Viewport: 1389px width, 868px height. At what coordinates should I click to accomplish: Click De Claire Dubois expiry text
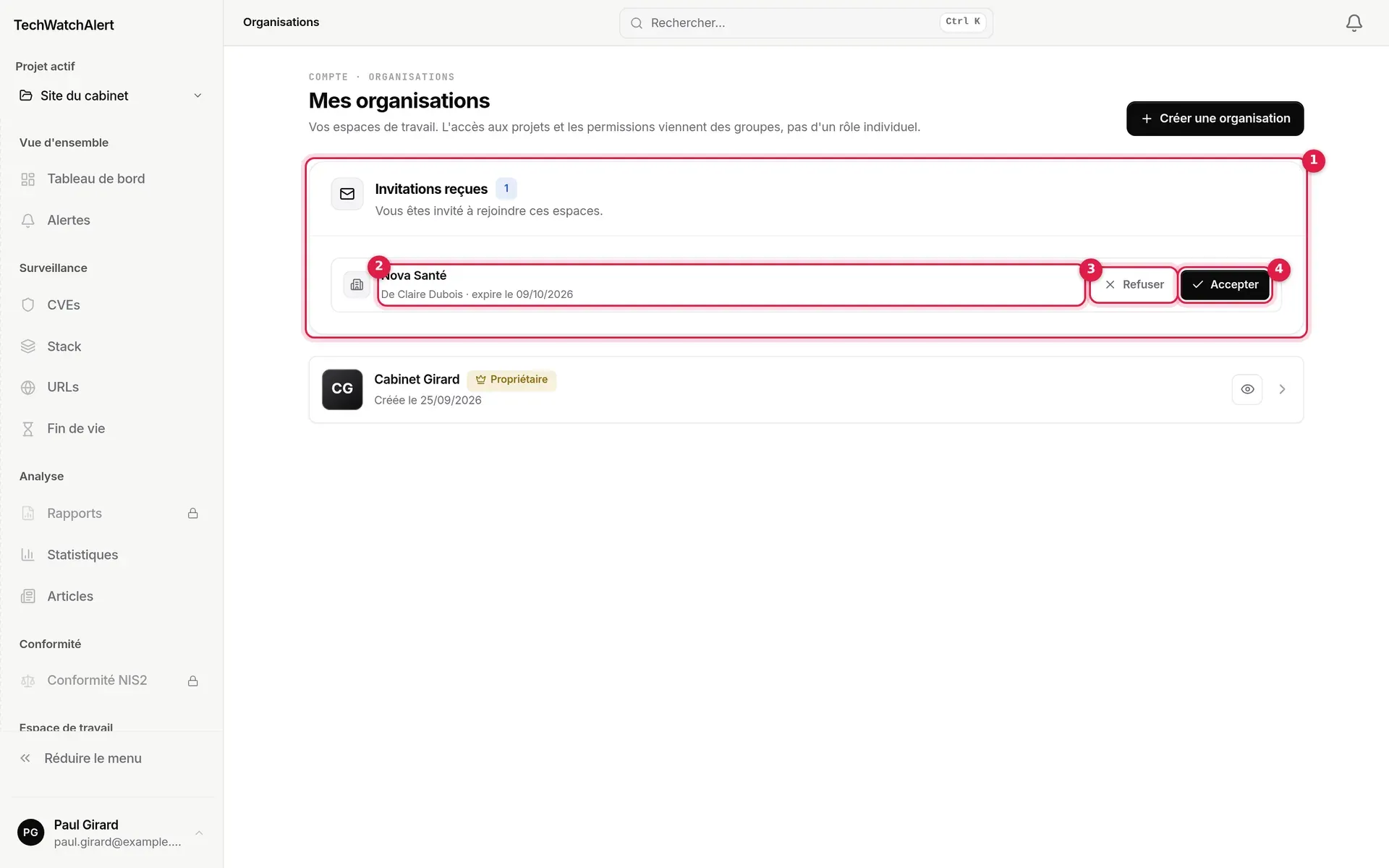pyautogui.click(x=477, y=294)
